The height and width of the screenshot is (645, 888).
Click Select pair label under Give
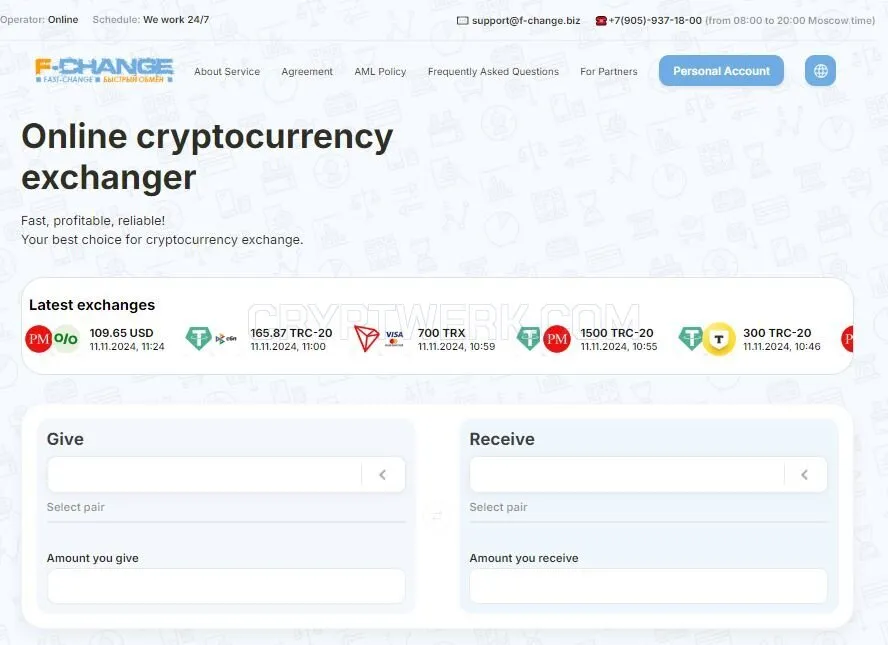pyautogui.click(x=76, y=507)
